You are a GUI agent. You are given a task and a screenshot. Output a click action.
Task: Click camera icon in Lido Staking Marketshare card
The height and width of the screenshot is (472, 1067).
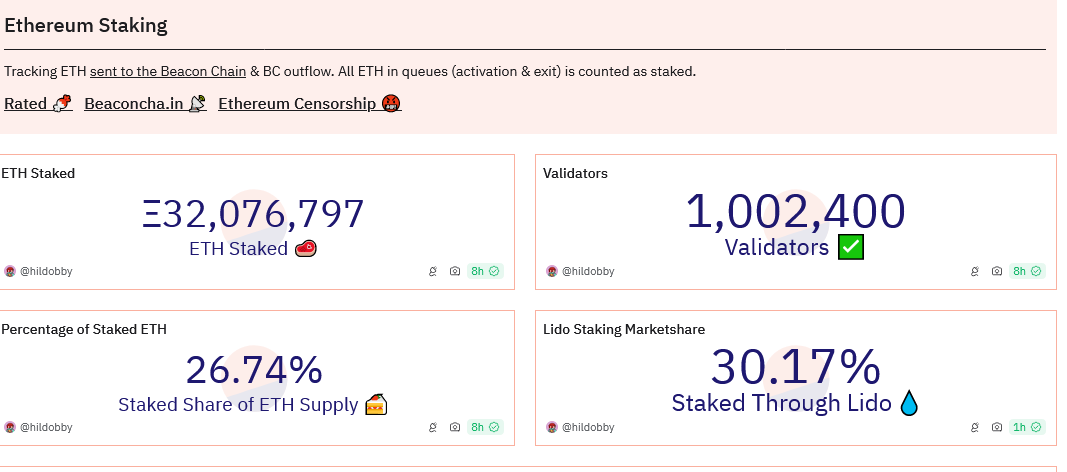point(996,427)
